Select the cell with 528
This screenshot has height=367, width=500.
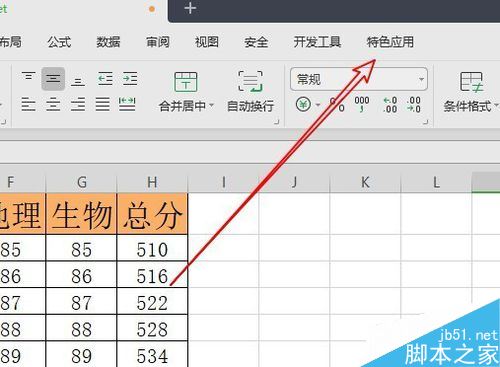153,328
